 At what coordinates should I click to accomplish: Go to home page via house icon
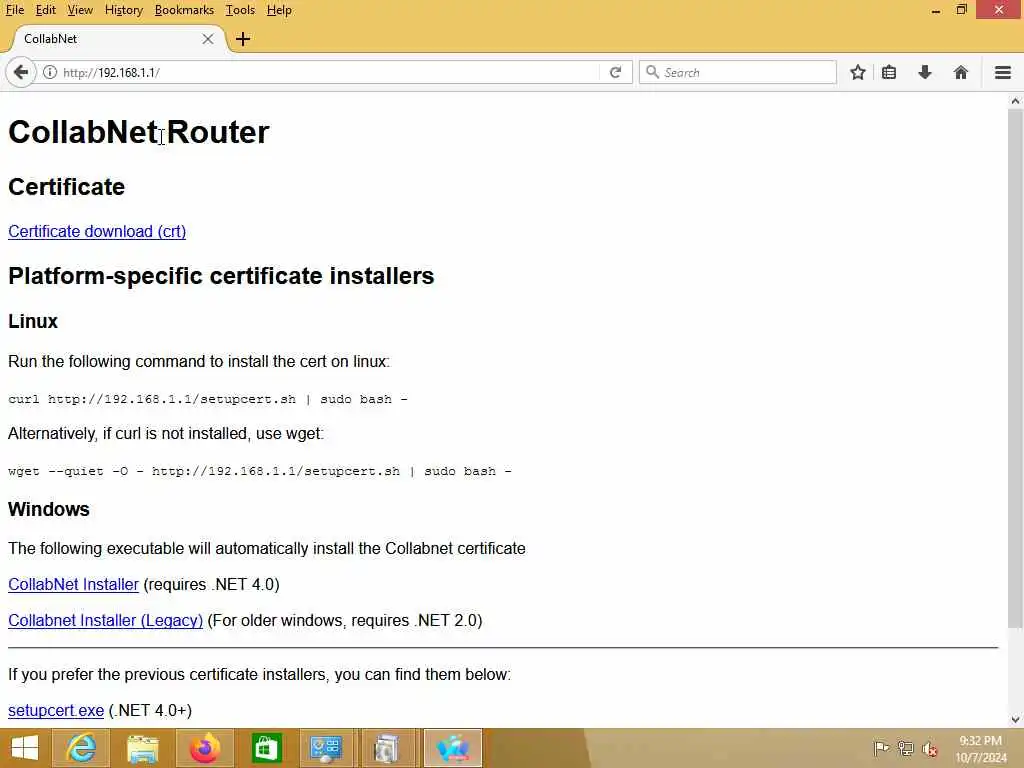point(961,72)
